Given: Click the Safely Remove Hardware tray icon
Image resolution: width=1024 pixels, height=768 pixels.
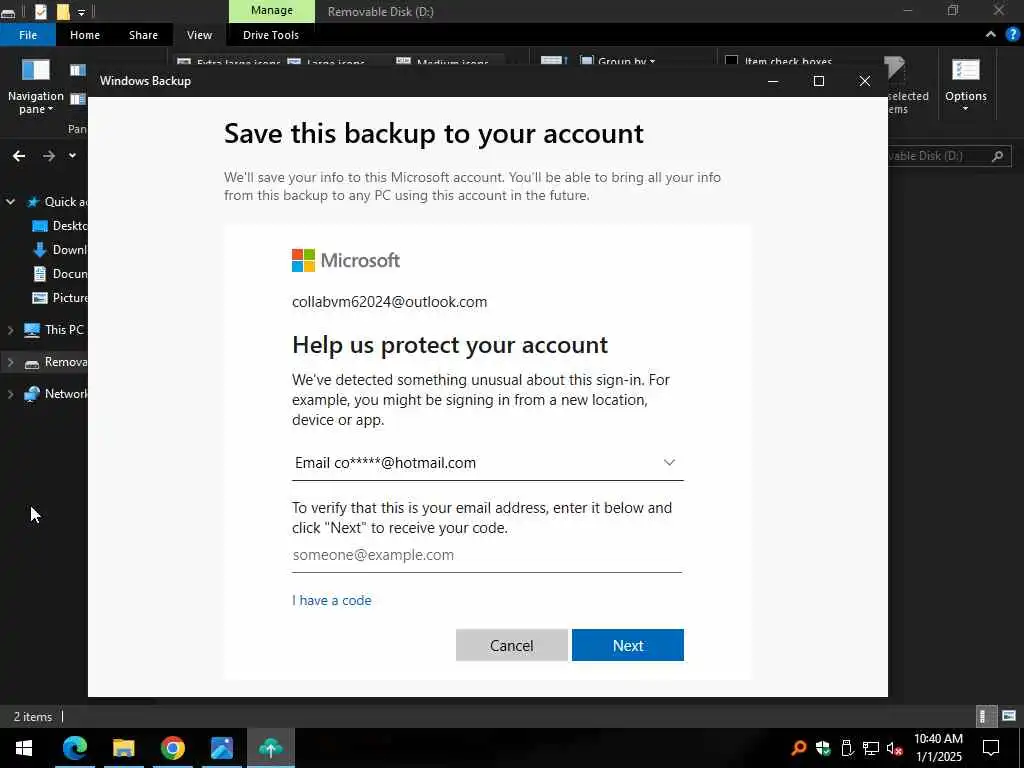Looking at the screenshot, I should (x=847, y=748).
